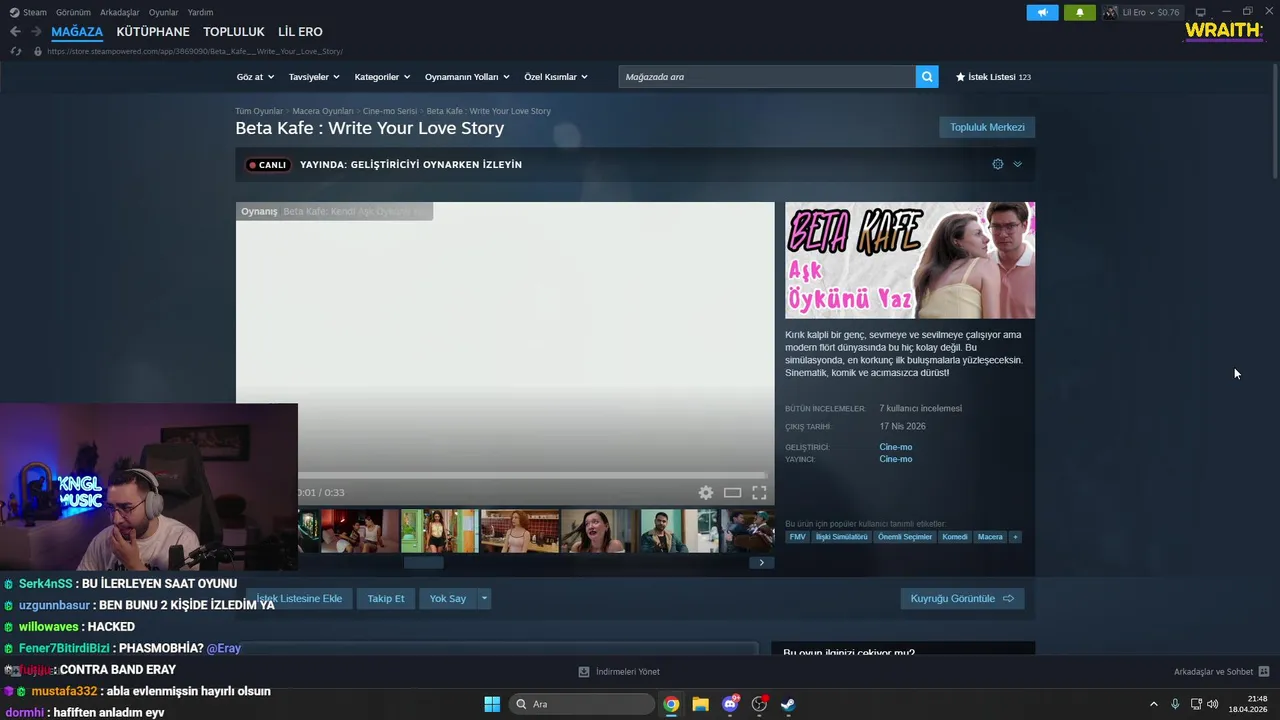Click the downloads manager icon

click(x=584, y=672)
